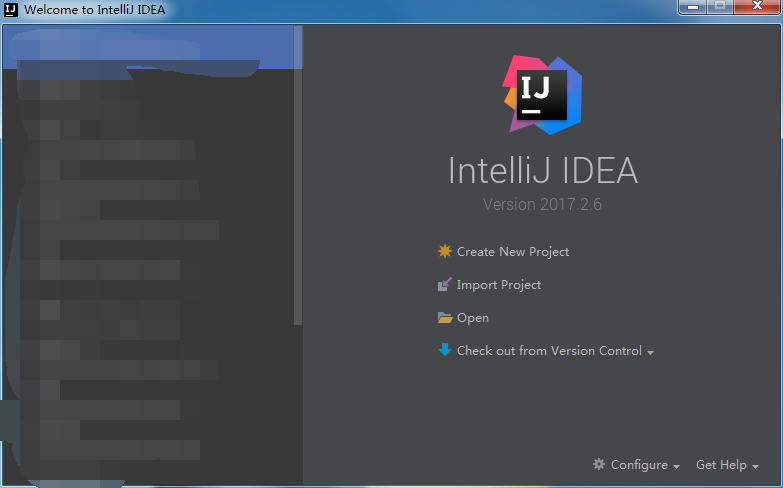Open the Configure menu label
This screenshot has width=783, height=488.
point(639,465)
